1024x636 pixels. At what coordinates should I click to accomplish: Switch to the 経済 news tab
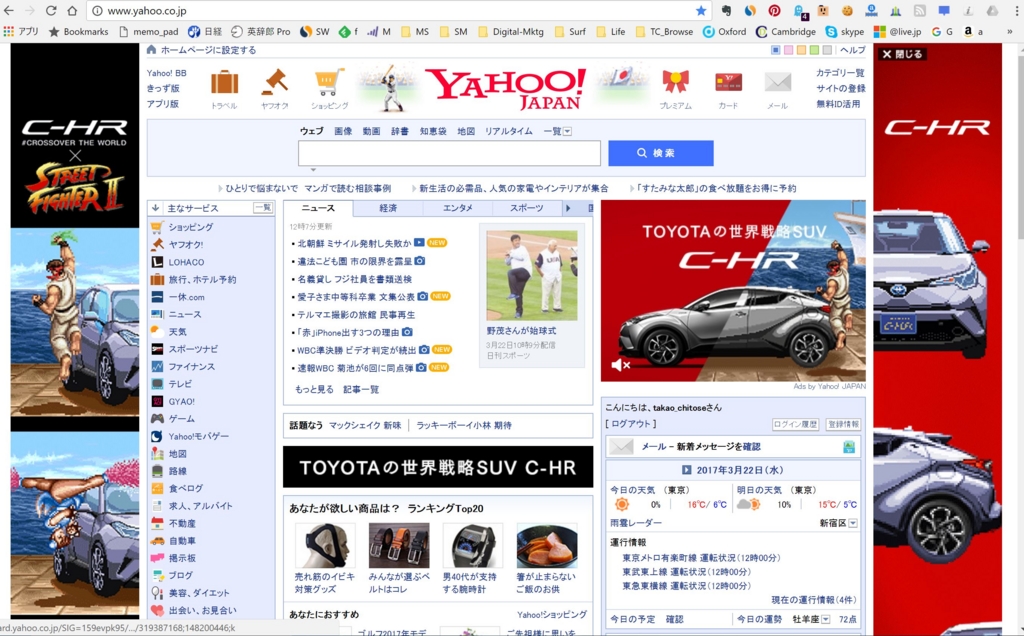[388, 208]
